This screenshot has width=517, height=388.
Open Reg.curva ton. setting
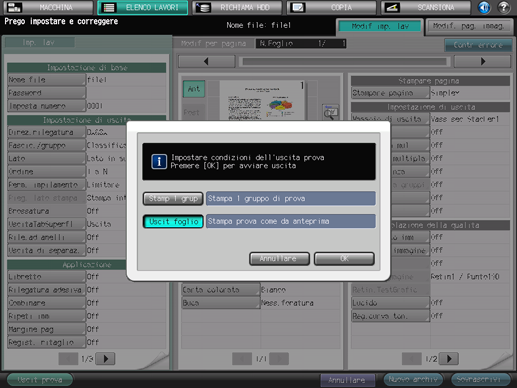coord(390,316)
